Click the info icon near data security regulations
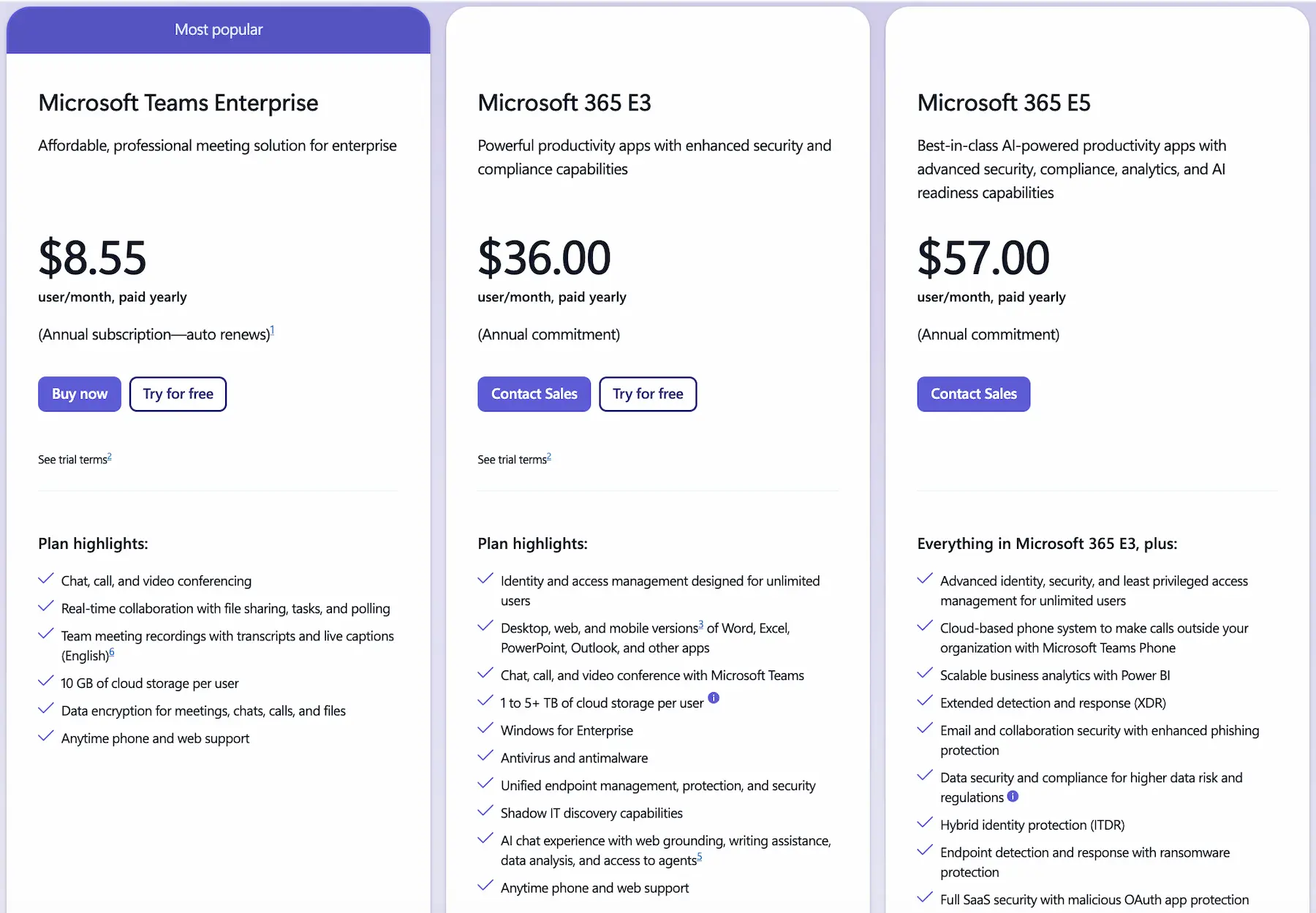The width and height of the screenshot is (1316, 913). point(1013,797)
